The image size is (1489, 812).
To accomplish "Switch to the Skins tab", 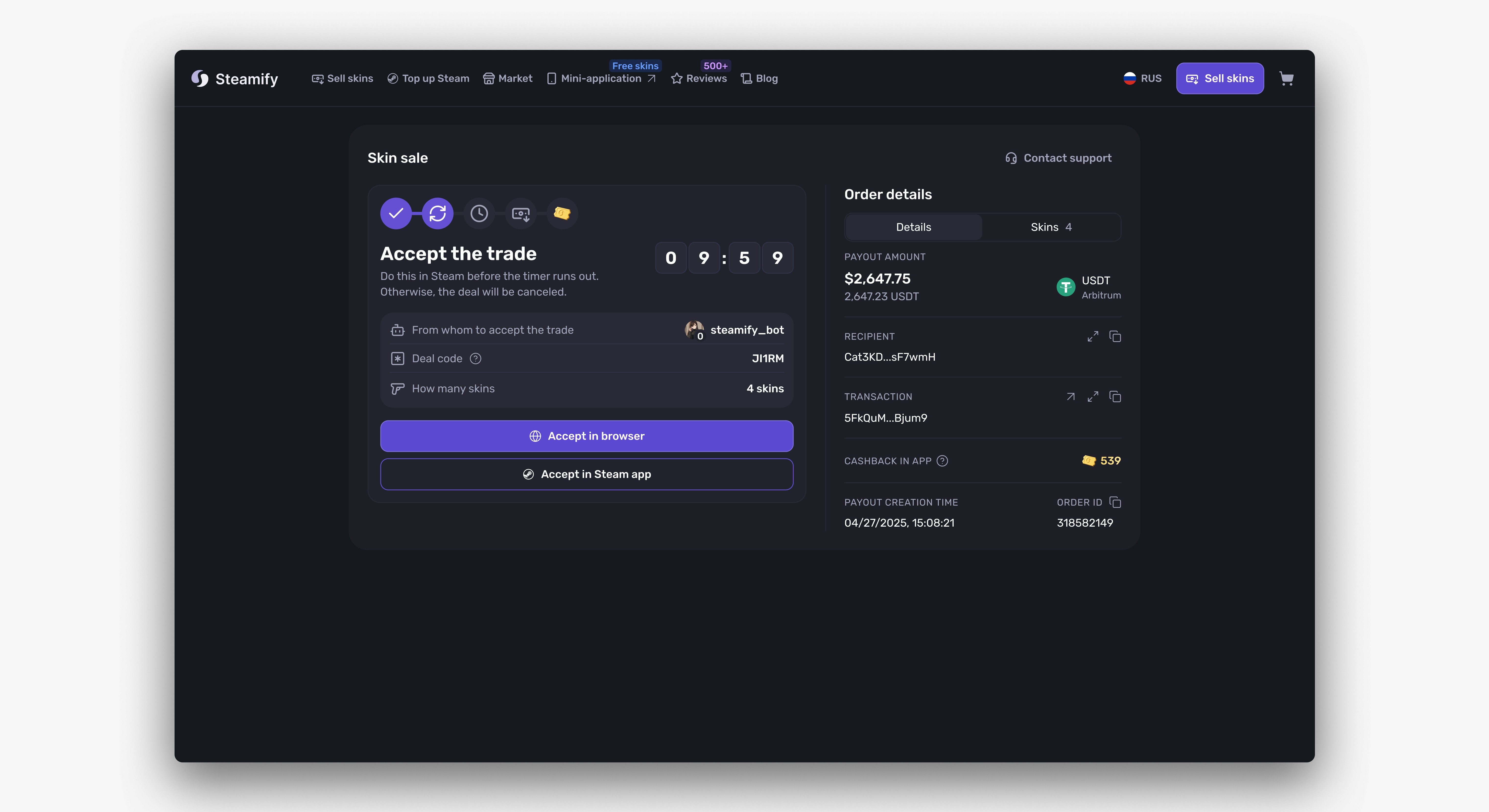I will click(x=1051, y=227).
